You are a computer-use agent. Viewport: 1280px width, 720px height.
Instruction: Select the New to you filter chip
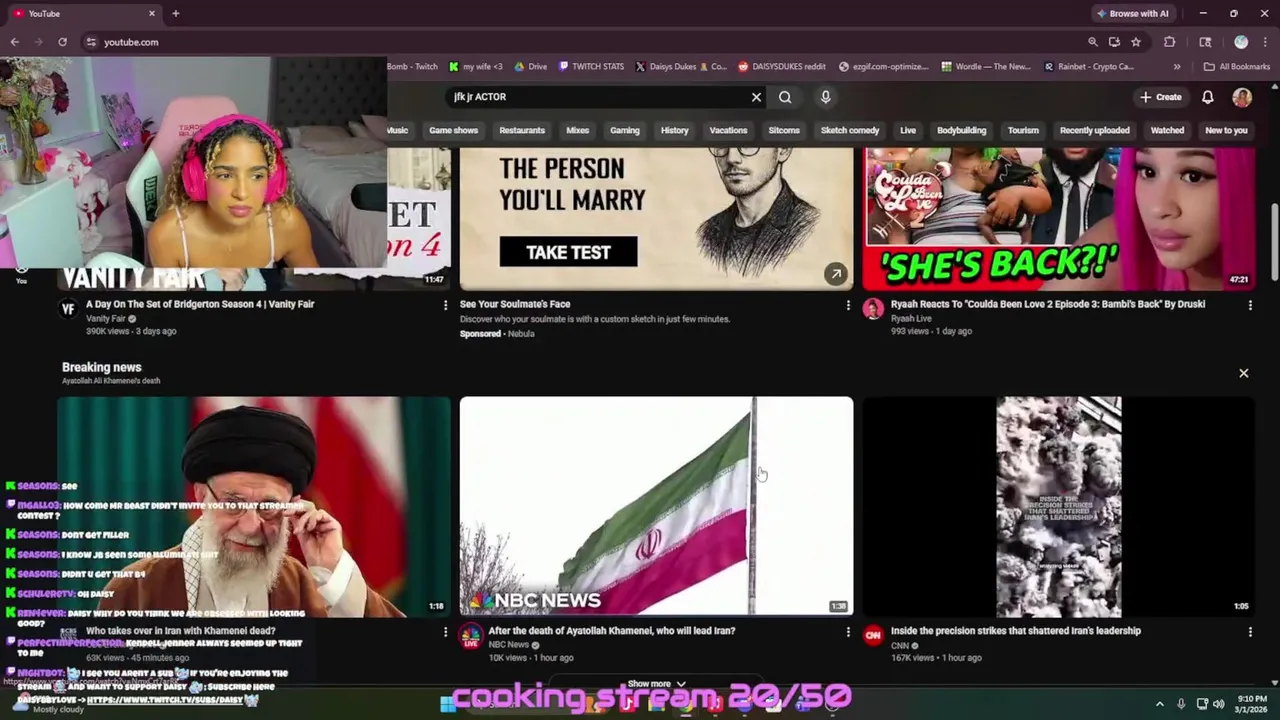pyautogui.click(x=1226, y=130)
